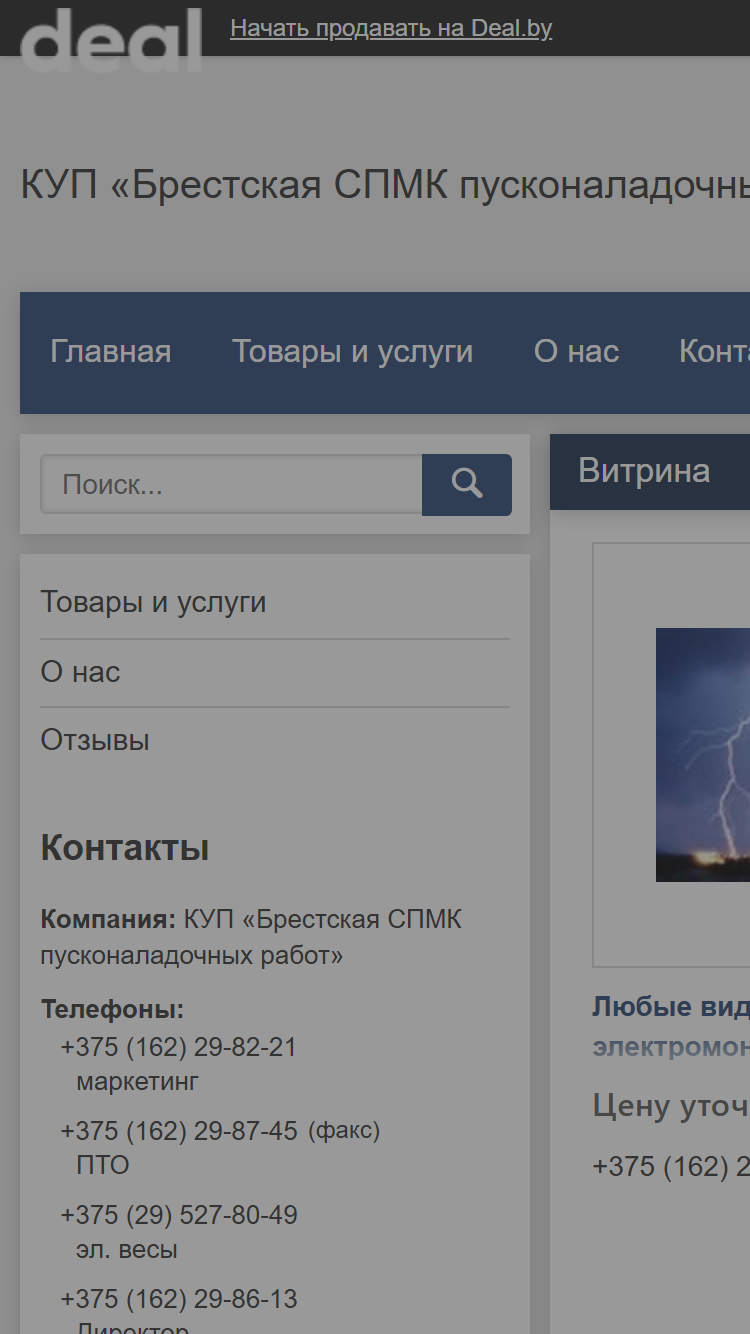Viewport: 750px width, 1334px height.
Task: Click the company title 'КУП «Брестская СПМК'
Action: coord(385,186)
